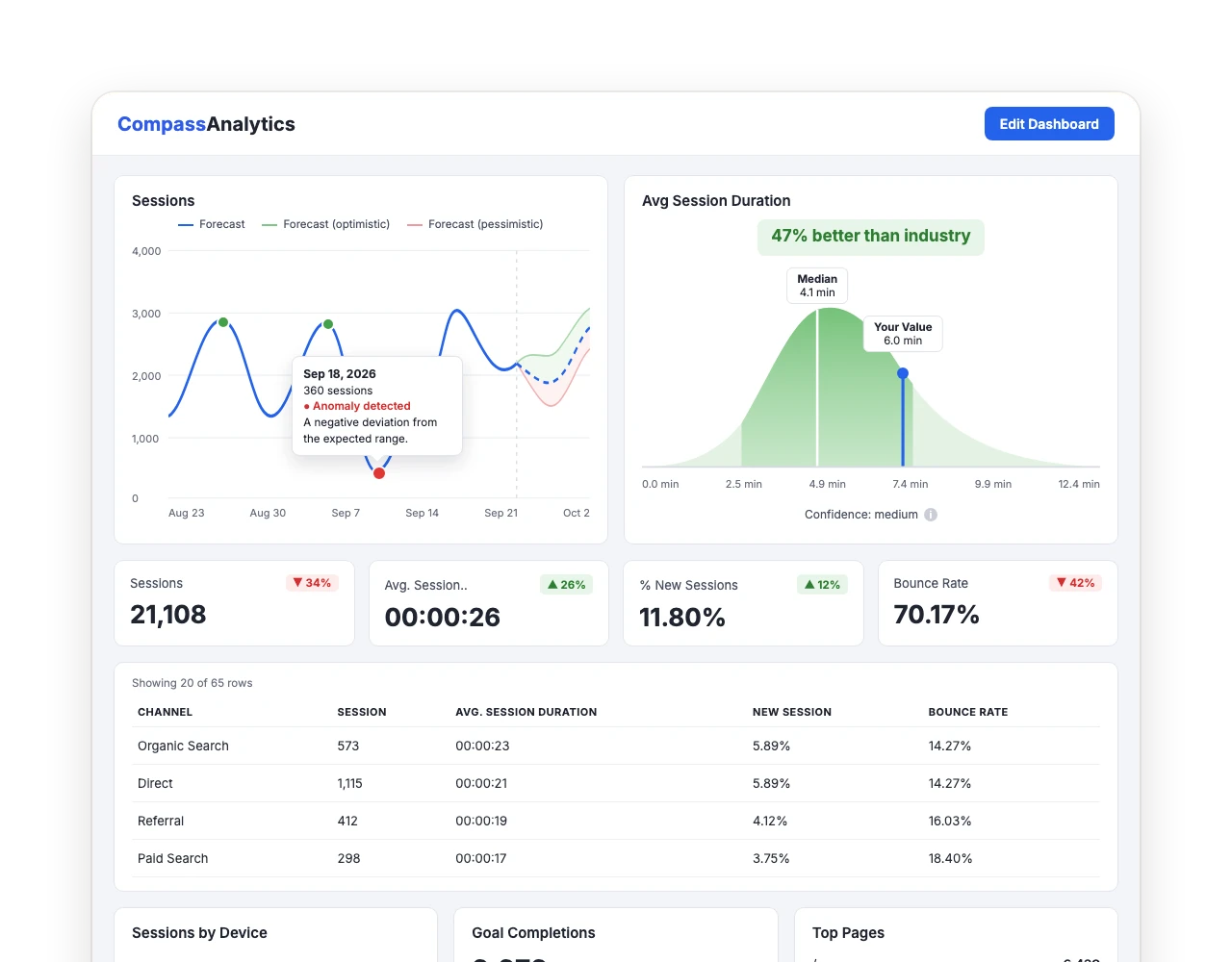Click the Confidence info icon

point(931,515)
